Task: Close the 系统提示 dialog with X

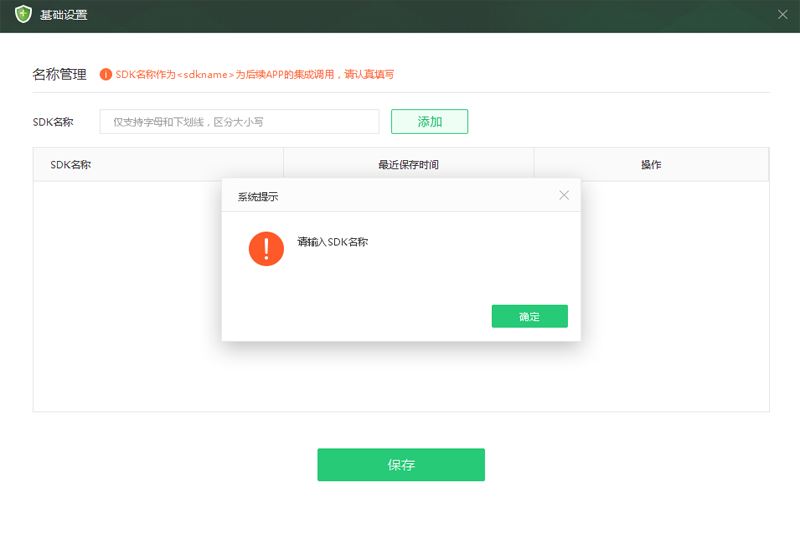Action: pos(564,195)
